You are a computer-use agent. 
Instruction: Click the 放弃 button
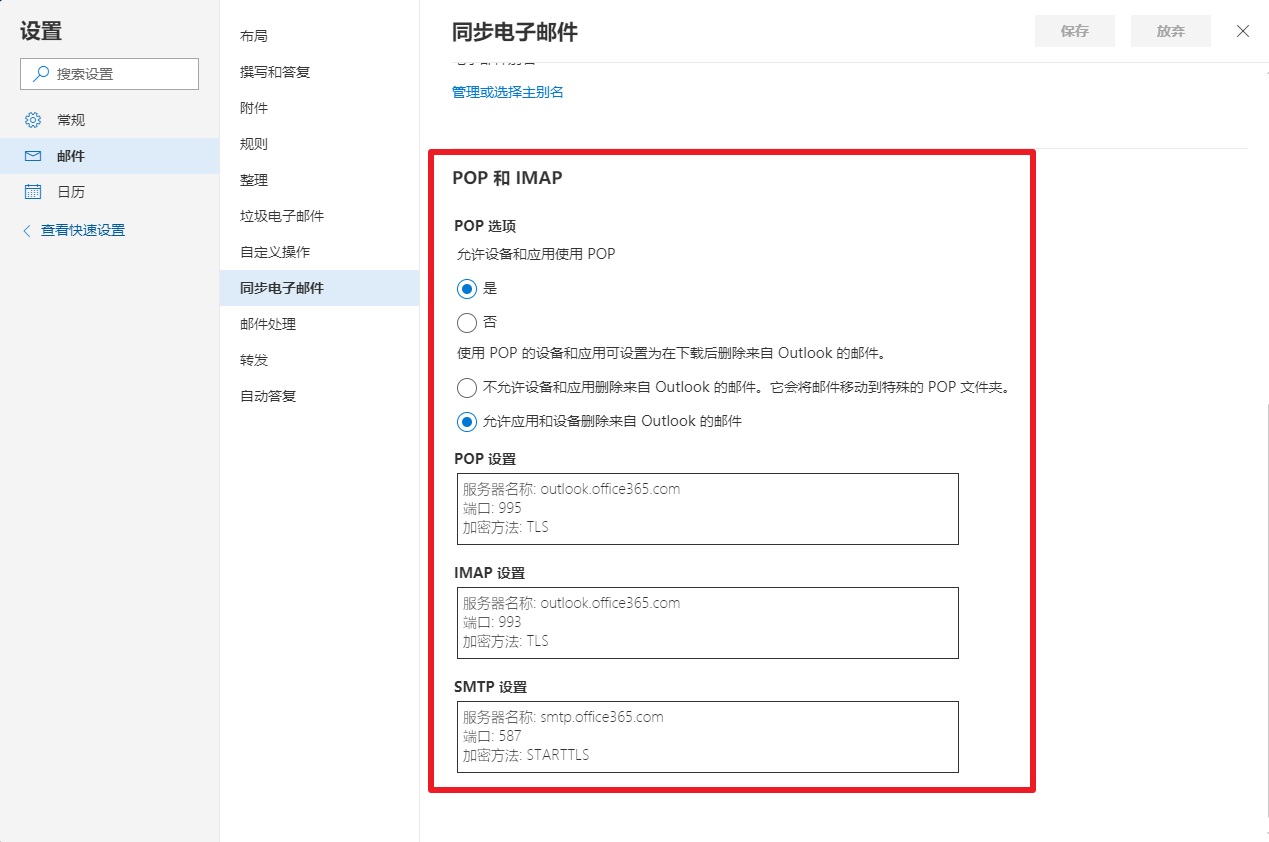tap(1171, 31)
